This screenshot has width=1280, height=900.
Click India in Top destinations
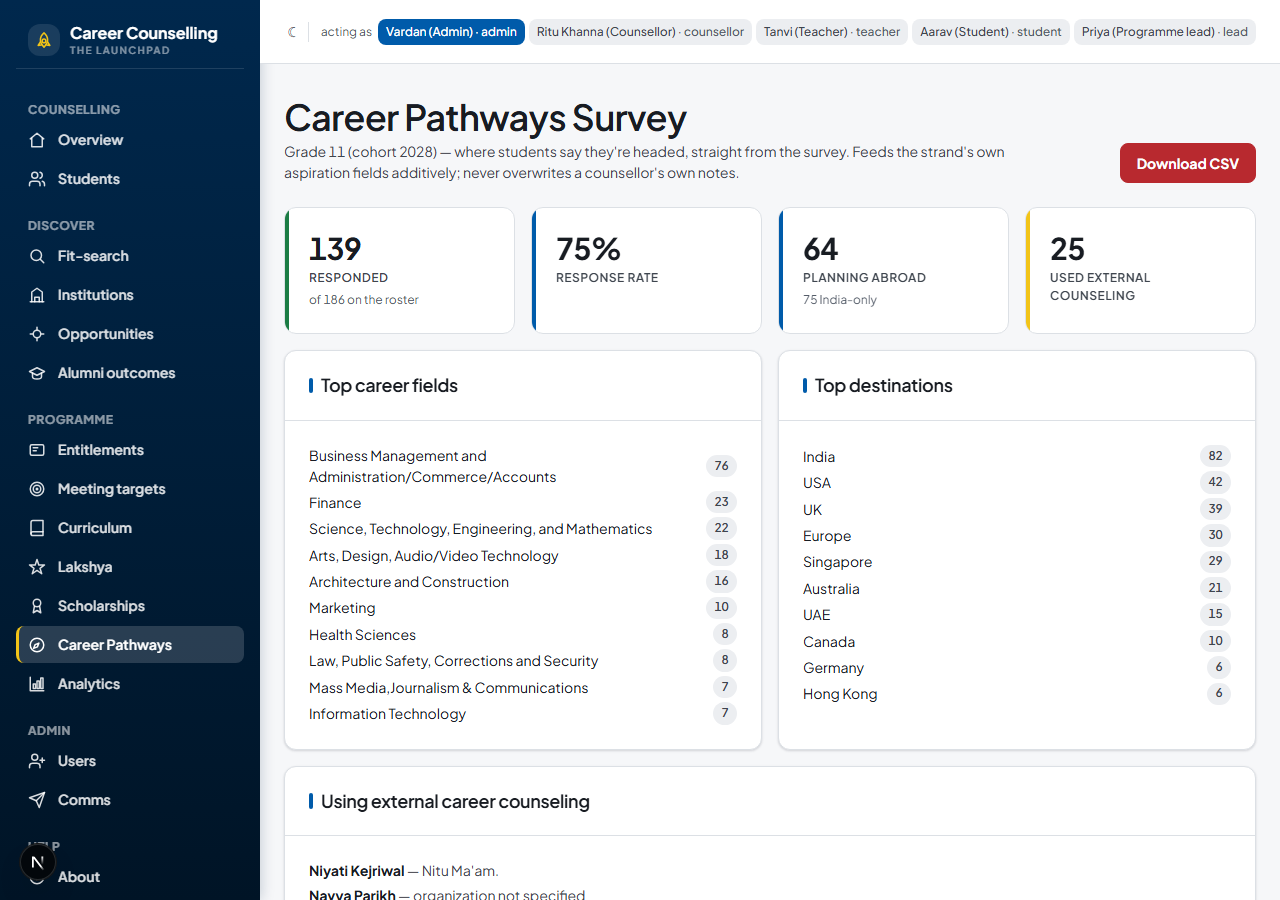1017,457
